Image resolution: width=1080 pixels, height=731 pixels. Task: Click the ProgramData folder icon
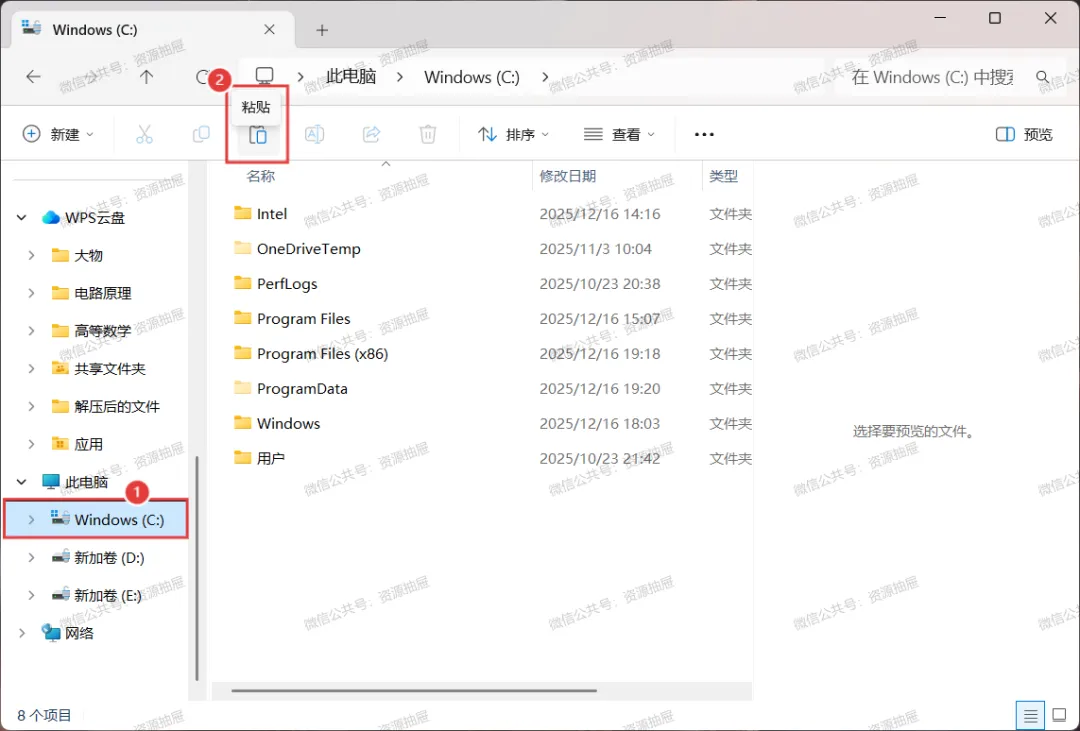pos(242,388)
